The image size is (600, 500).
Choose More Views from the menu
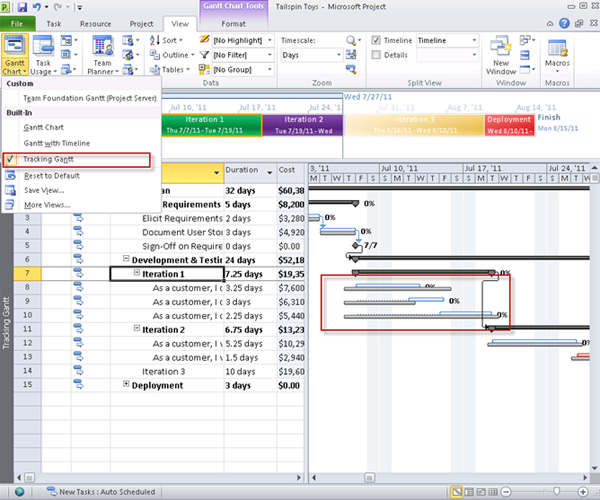(x=46, y=204)
